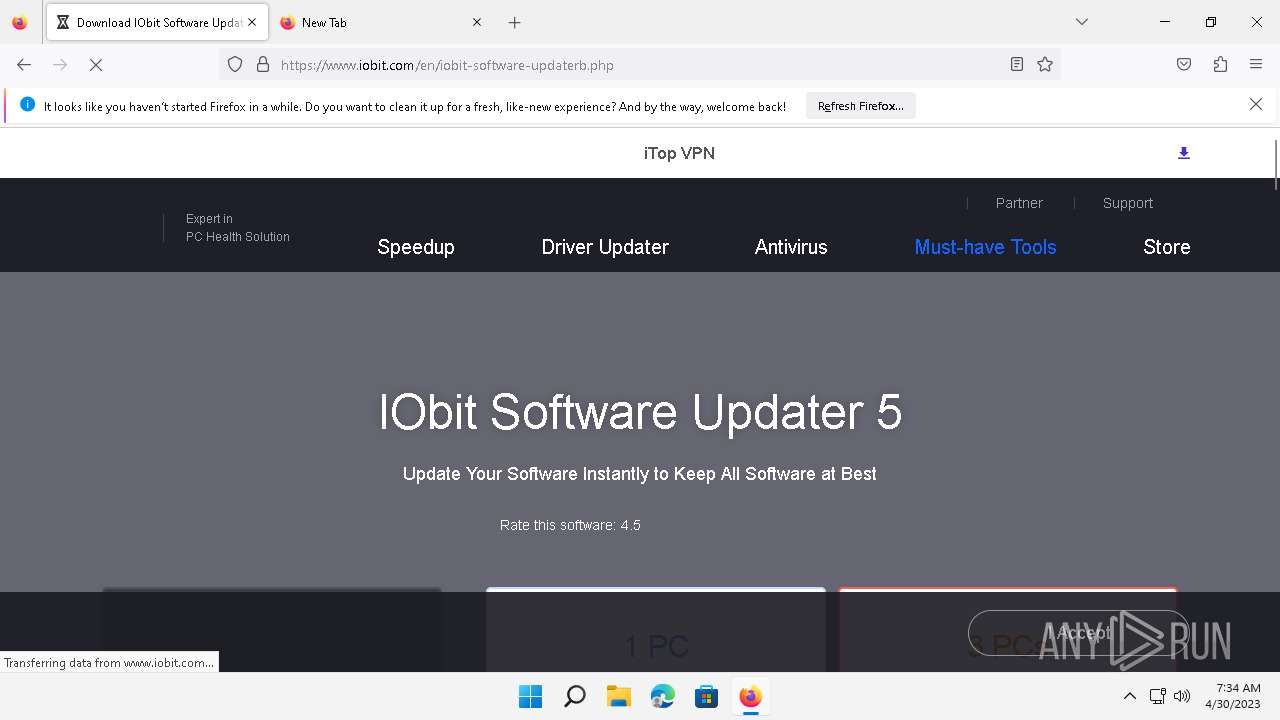The width and height of the screenshot is (1280, 720).
Task: Open the Extensions puzzle icon
Action: pyautogui.click(x=1220, y=64)
